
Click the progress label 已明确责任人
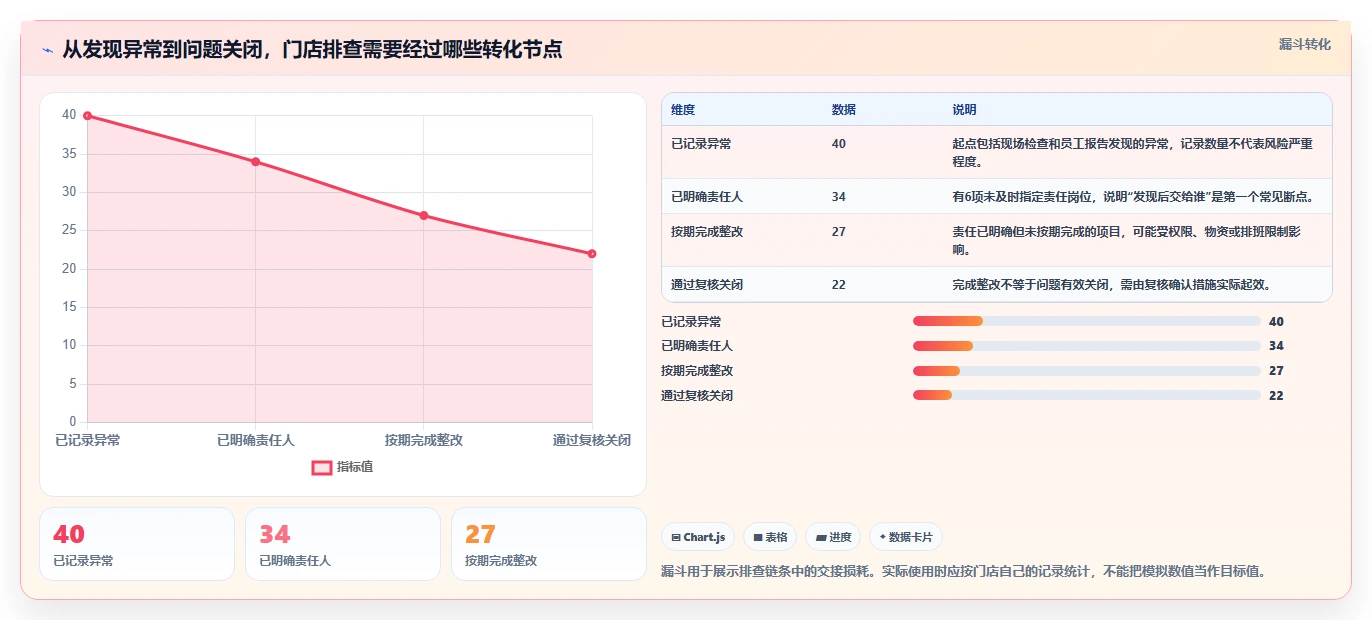pyautogui.click(x=697, y=346)
